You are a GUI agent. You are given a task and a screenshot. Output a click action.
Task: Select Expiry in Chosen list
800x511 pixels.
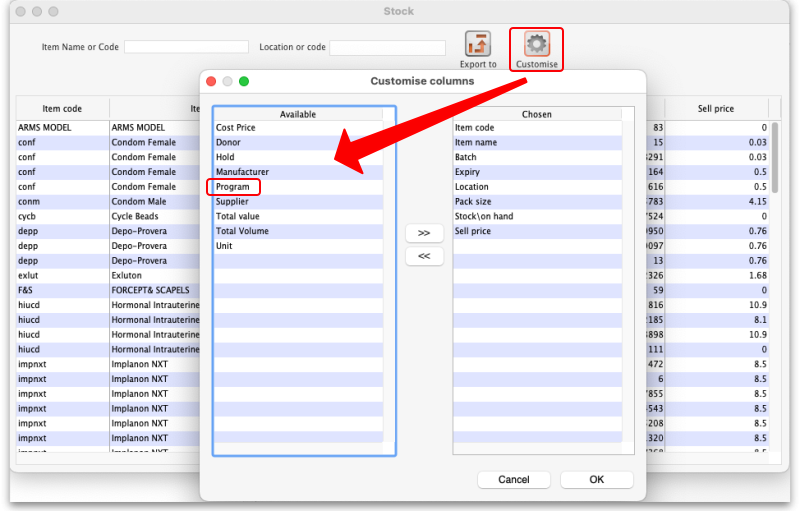(x=468, y=172)
